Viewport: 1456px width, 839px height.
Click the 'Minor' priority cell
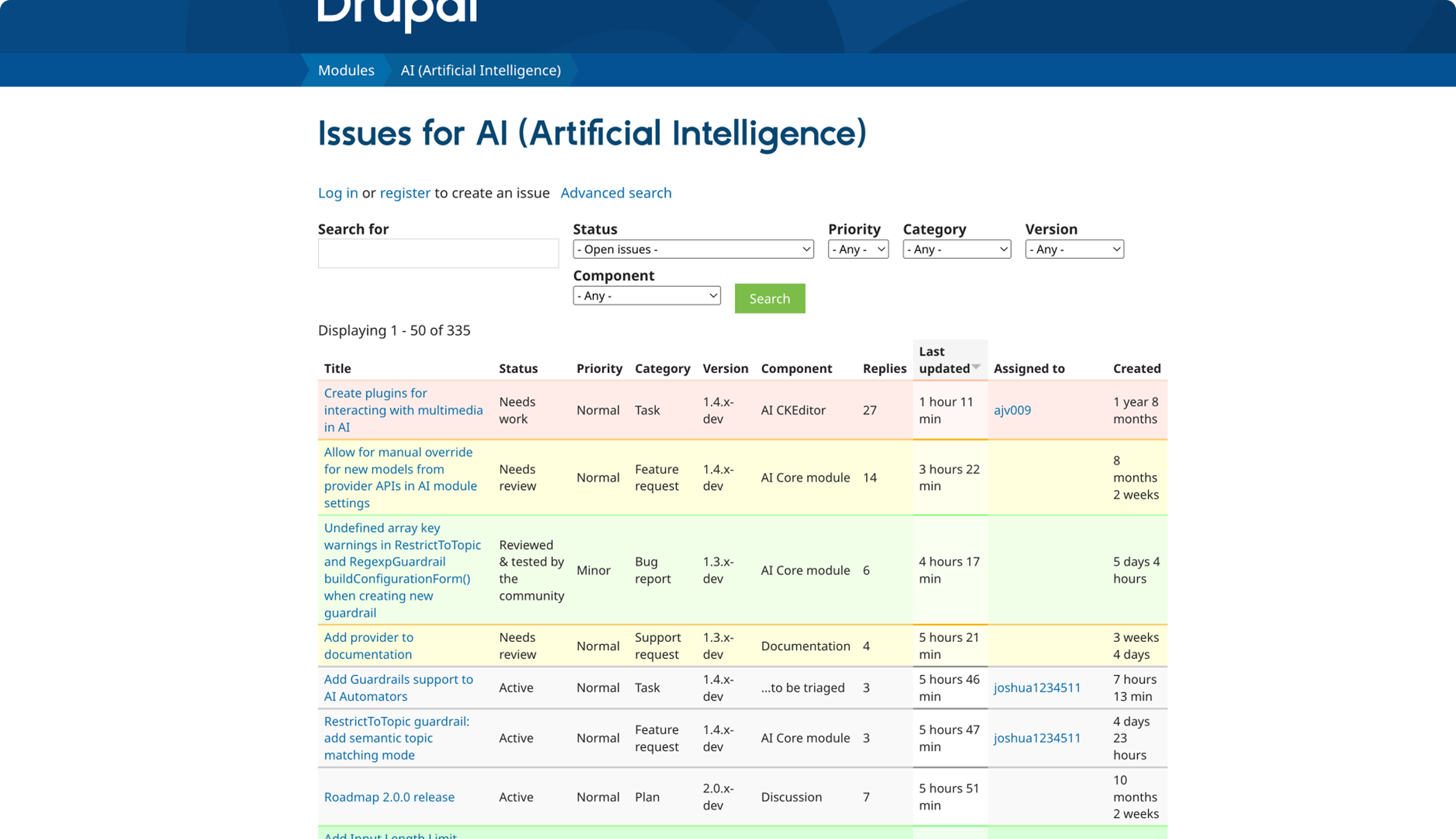(593, 570)
